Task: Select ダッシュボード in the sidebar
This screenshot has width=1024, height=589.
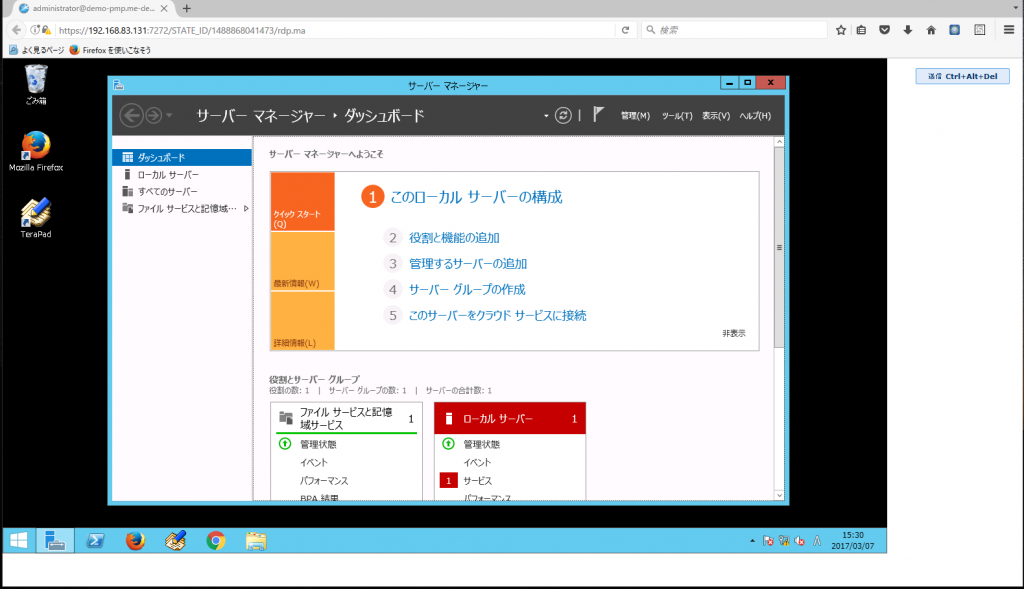Action: pyautogui.click(x=182, y=157)
